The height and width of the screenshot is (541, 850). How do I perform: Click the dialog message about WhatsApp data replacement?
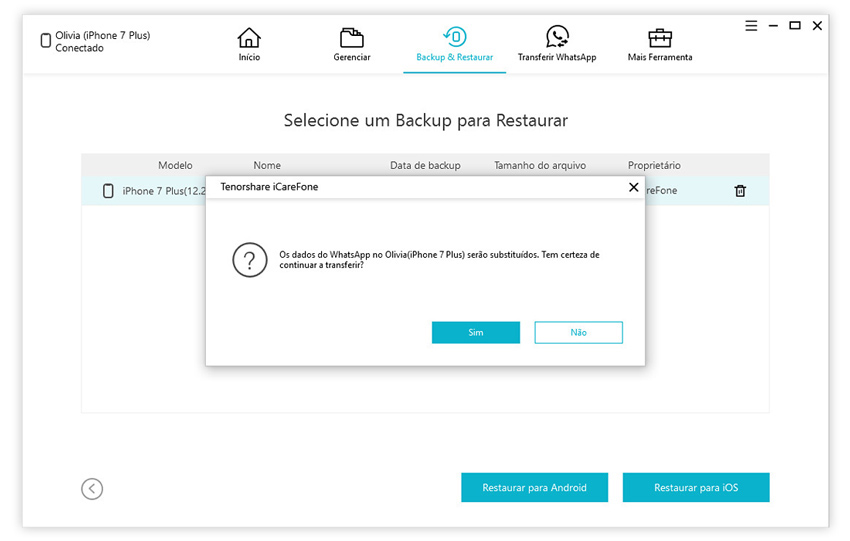439,260
